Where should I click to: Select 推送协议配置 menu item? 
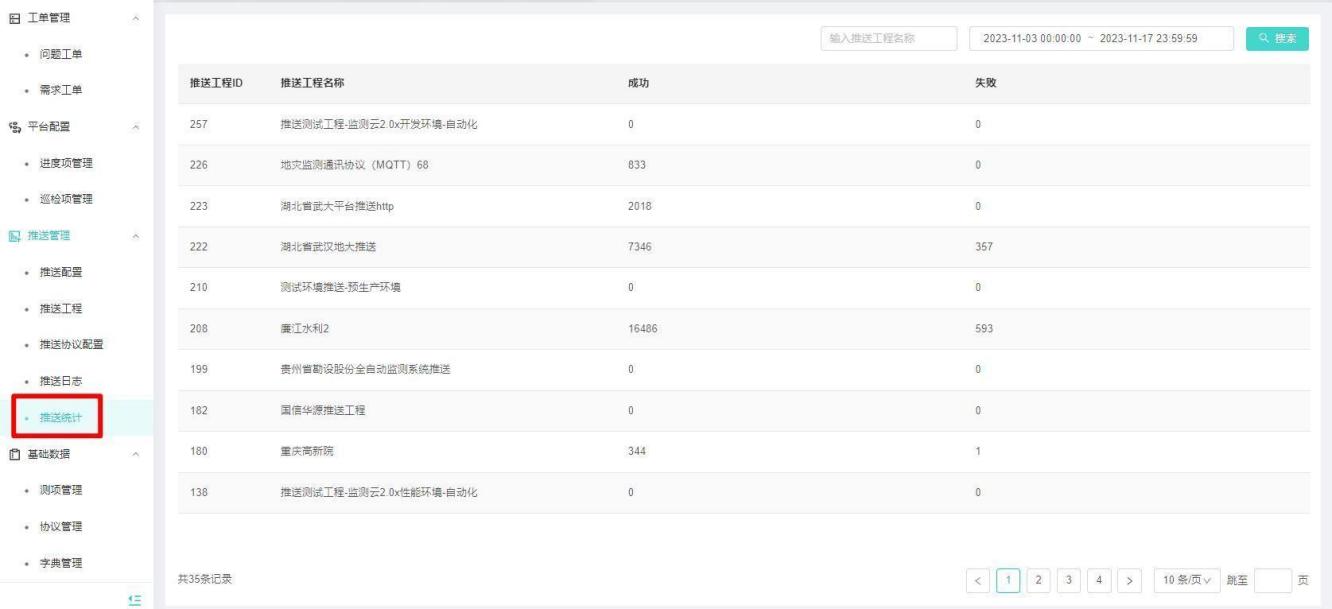tap(71, 345)
